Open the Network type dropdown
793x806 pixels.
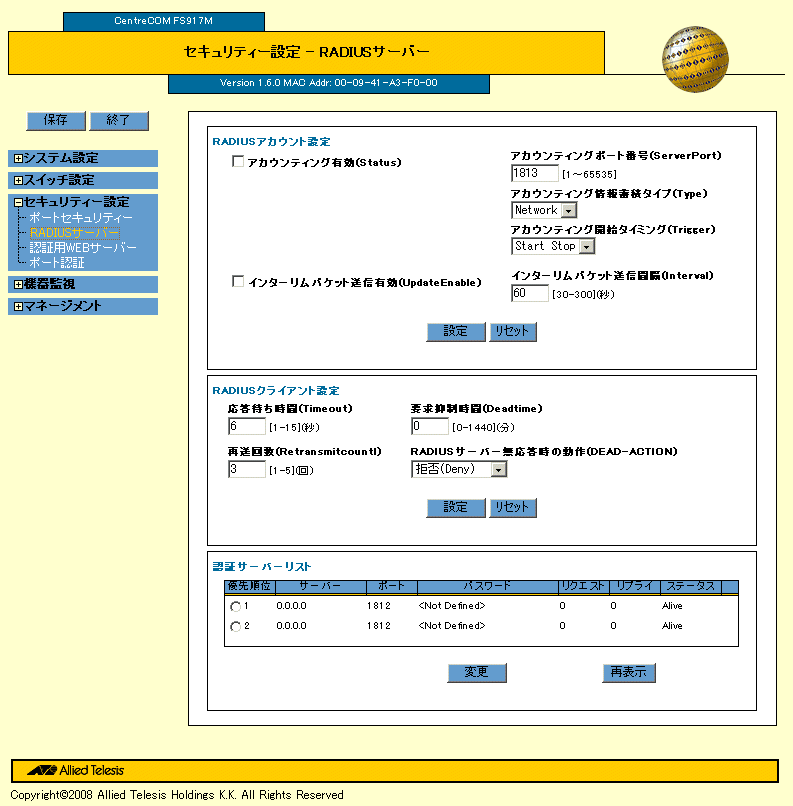[568, 211]
